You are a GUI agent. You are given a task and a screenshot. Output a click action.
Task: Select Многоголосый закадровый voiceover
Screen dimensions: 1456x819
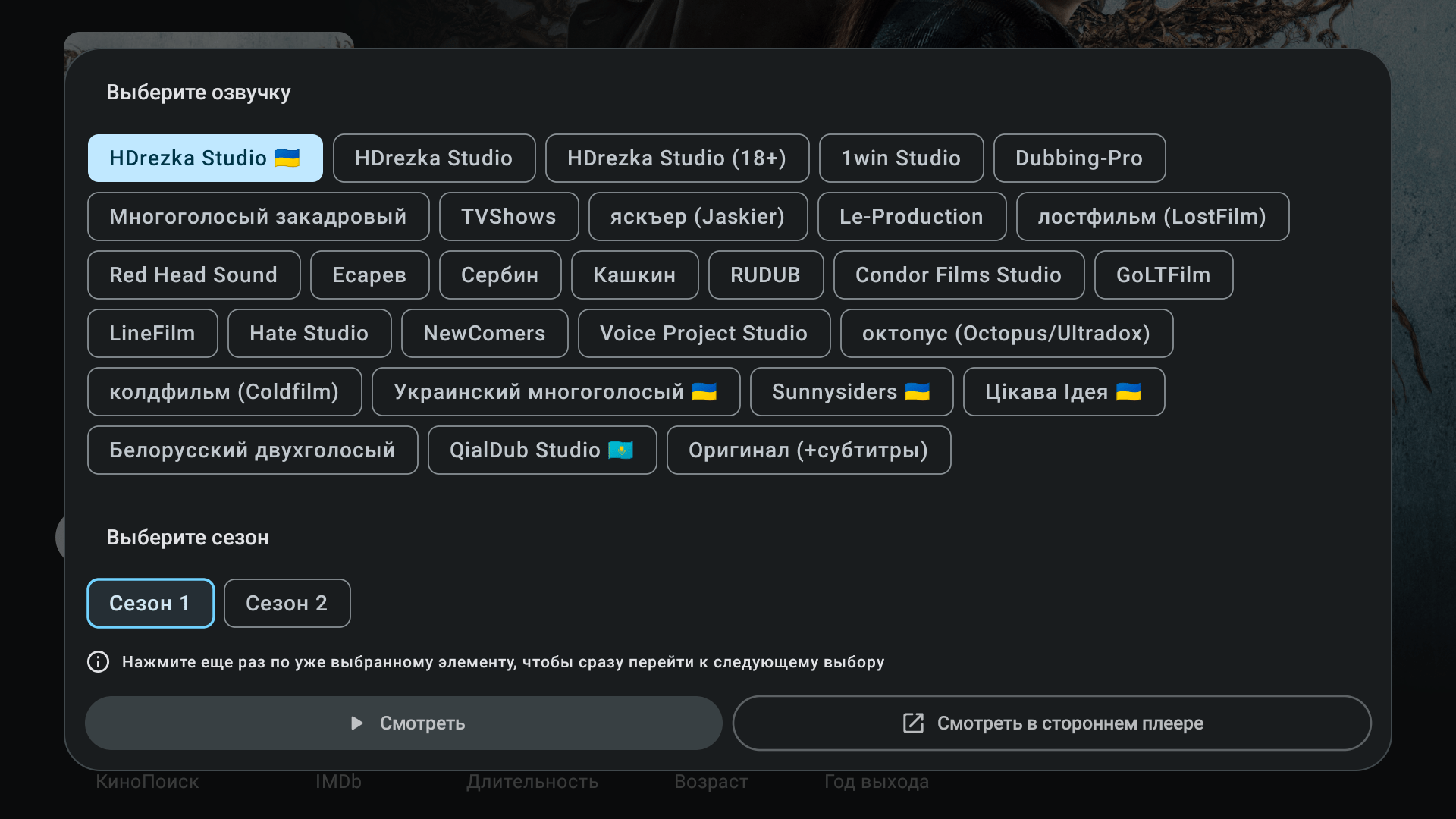click(x=259, y=216)
